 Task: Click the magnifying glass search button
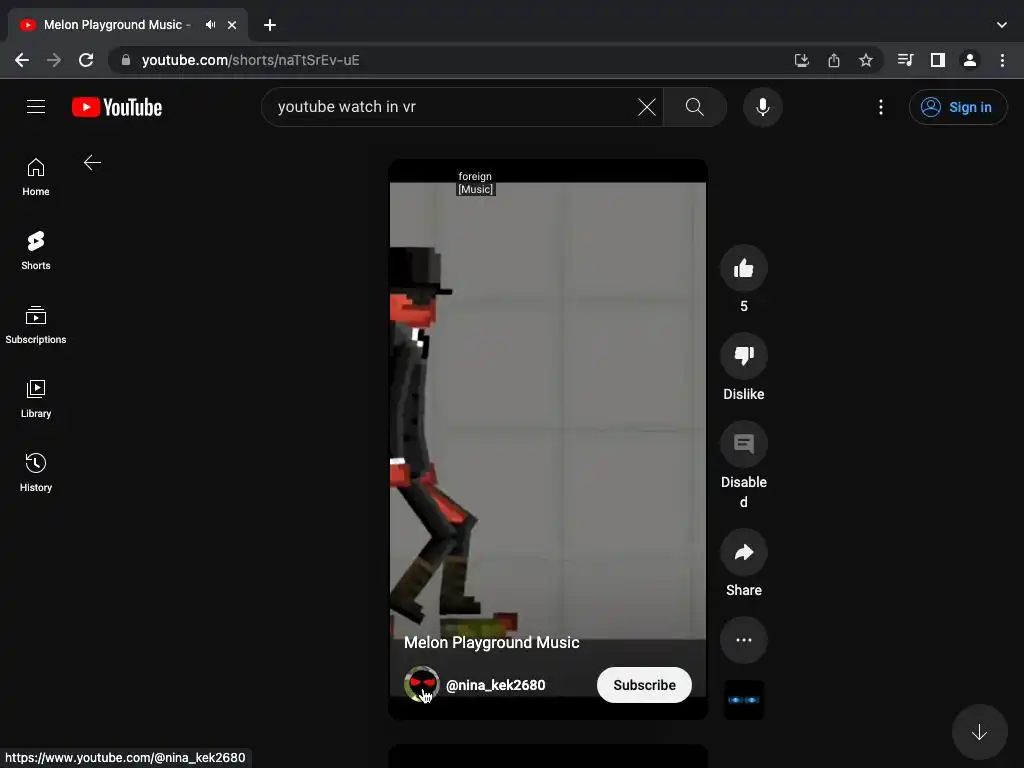tap(695, 107)
